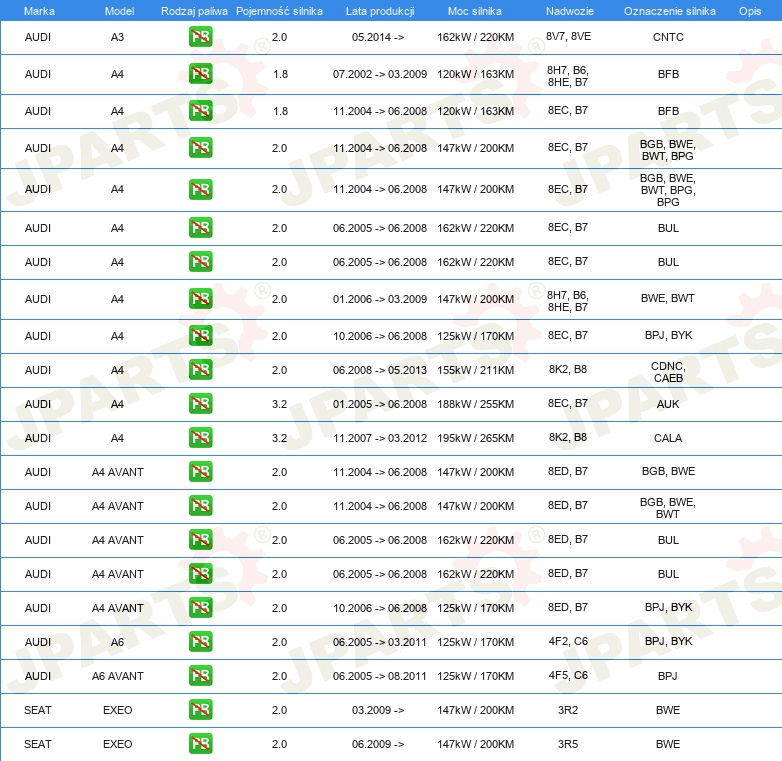
Task: Select the Nadwozie column header
Action: click(570, 11)
